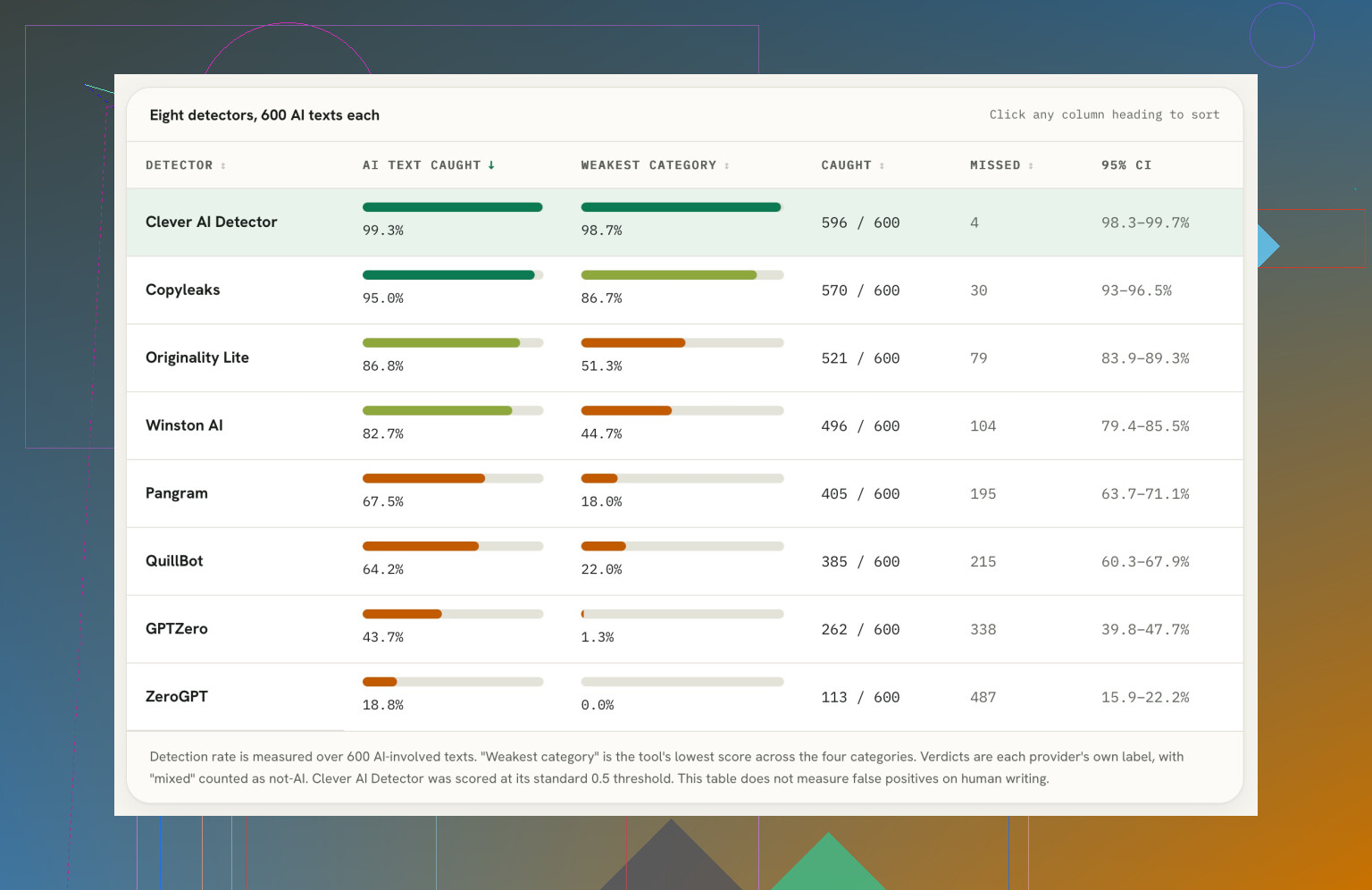Click the blue arrow at right edge

(x=1268, y=246)
